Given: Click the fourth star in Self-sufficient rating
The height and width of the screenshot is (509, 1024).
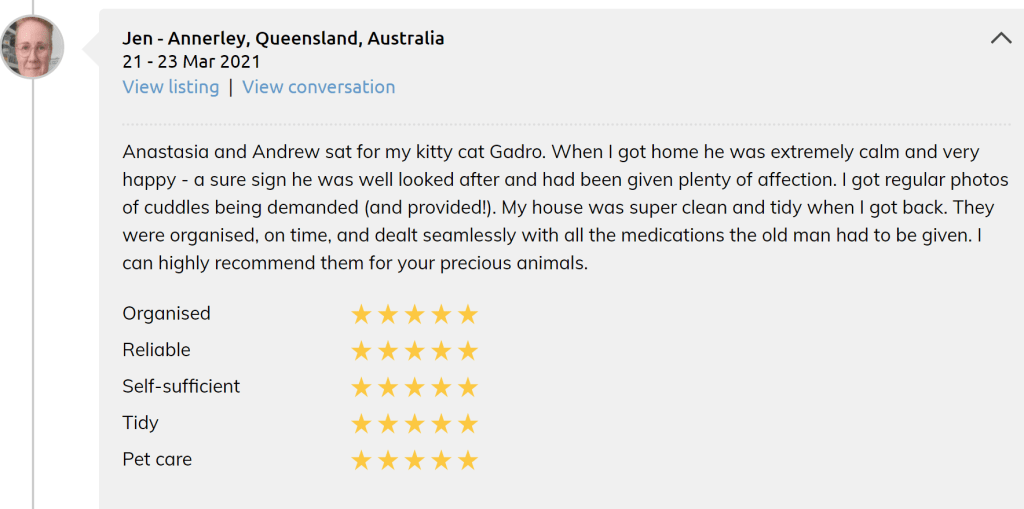Looking at the screenshot, I should click(441, 388).
